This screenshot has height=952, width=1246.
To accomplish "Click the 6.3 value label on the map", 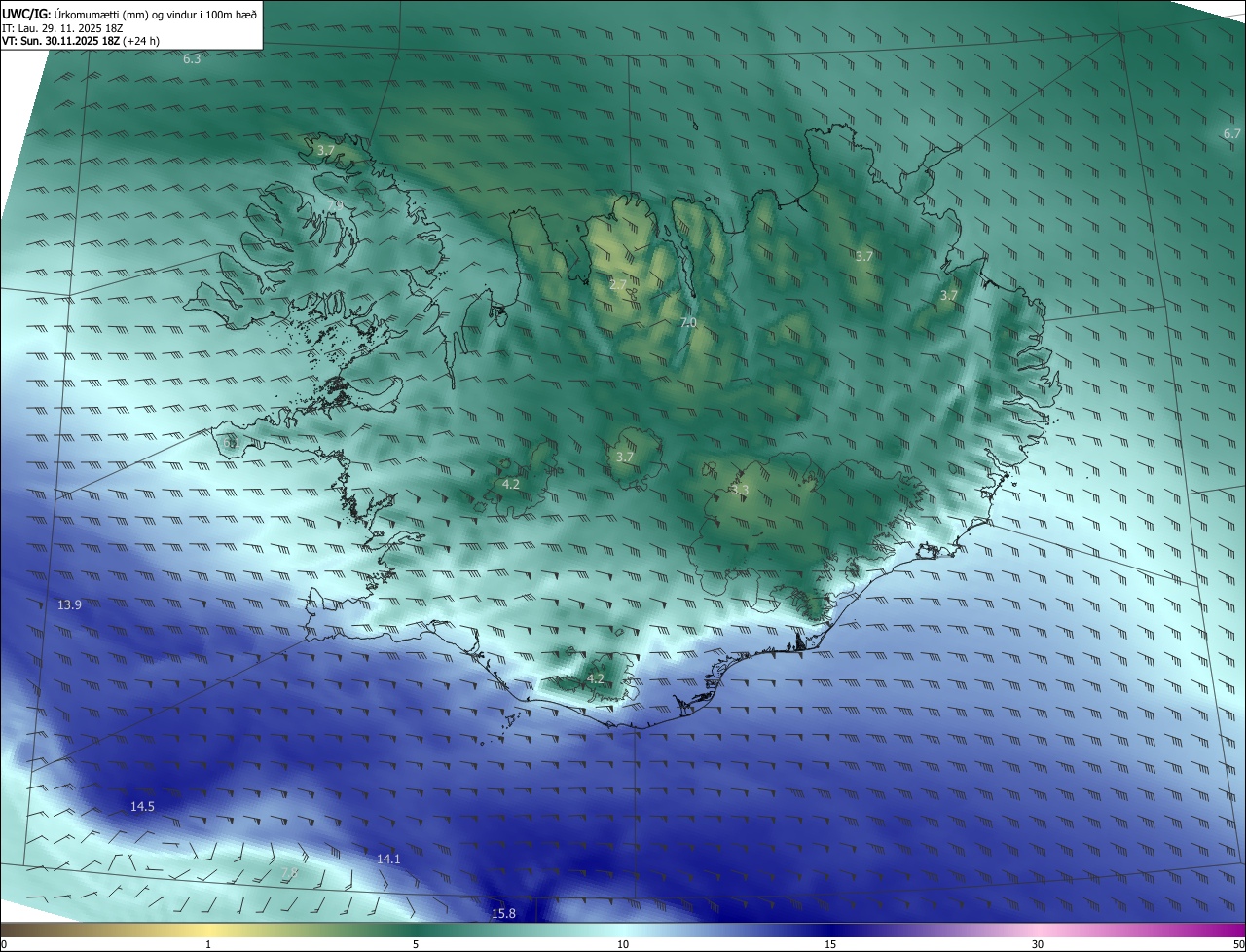I will [x=192, y=59].
